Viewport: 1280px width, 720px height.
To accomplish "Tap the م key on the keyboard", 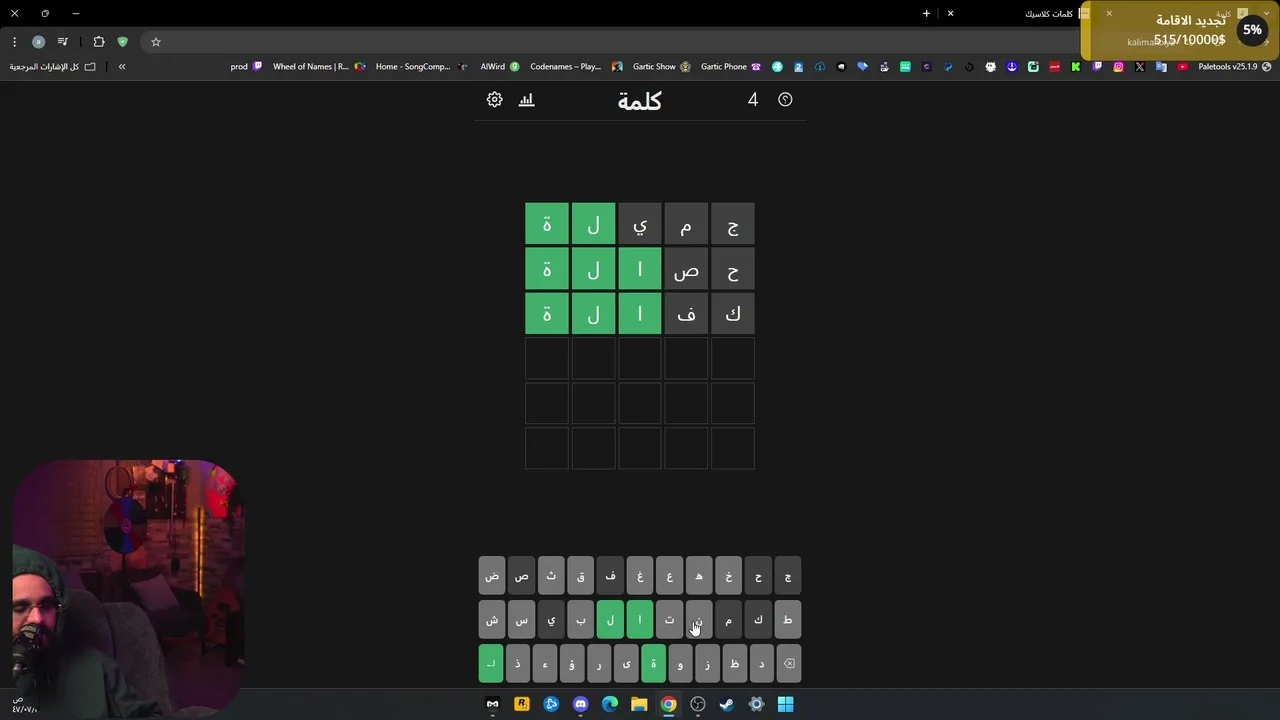I will tap(728, 620).
